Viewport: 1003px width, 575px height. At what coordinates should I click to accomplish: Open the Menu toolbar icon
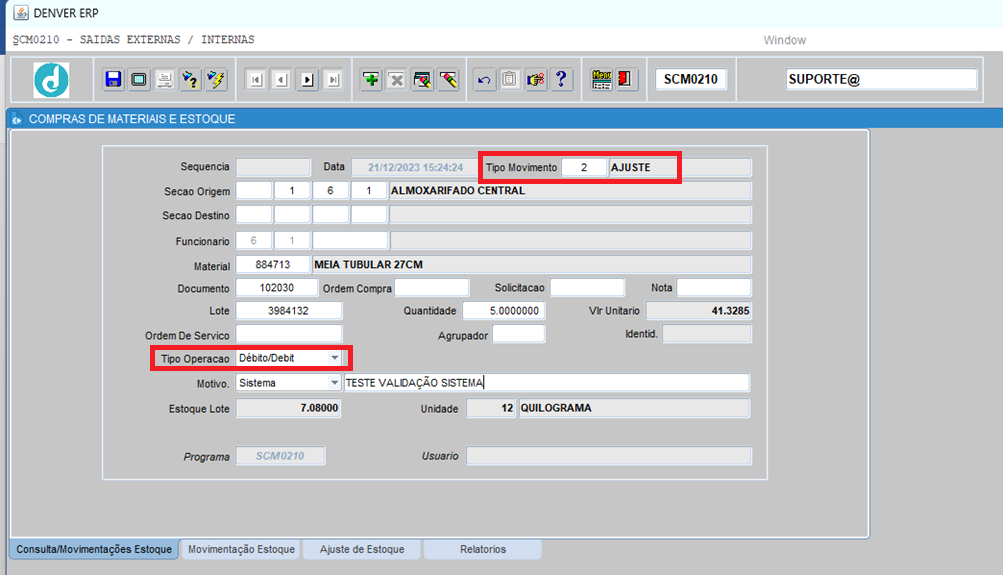(x=601, y=79)
